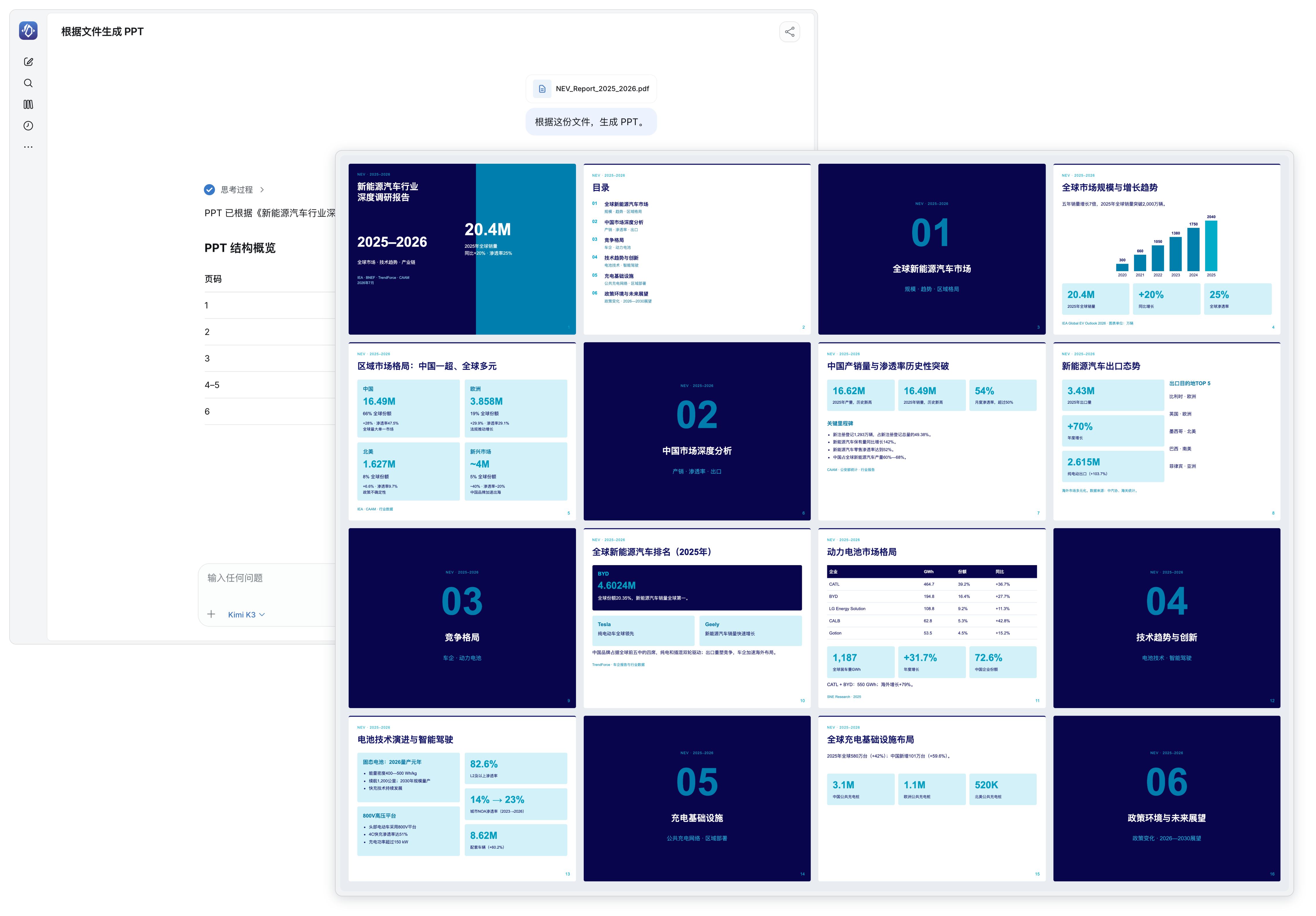The width and height of the screenshot is (1316, 916).
Task: Click the 欧洲 3.858M region card
Action: tap(516, 408)
